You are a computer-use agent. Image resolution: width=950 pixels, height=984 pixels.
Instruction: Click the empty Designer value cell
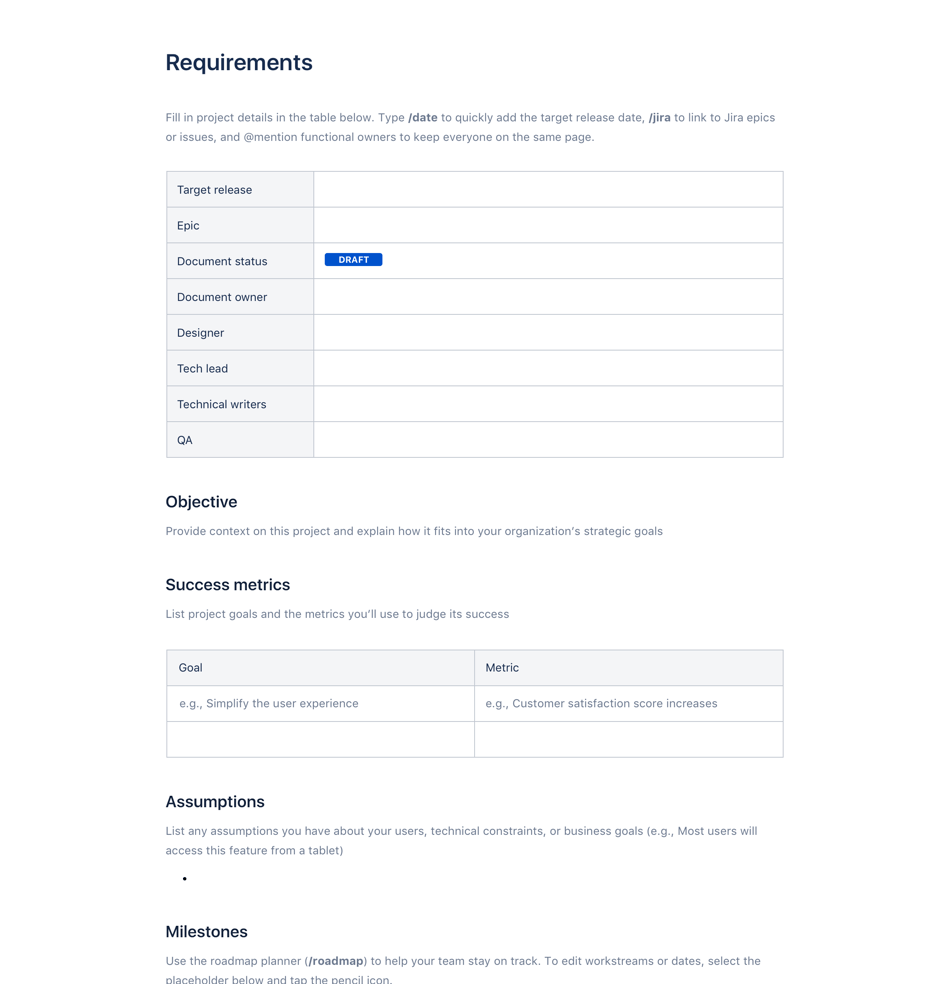(x=548, y=333)
